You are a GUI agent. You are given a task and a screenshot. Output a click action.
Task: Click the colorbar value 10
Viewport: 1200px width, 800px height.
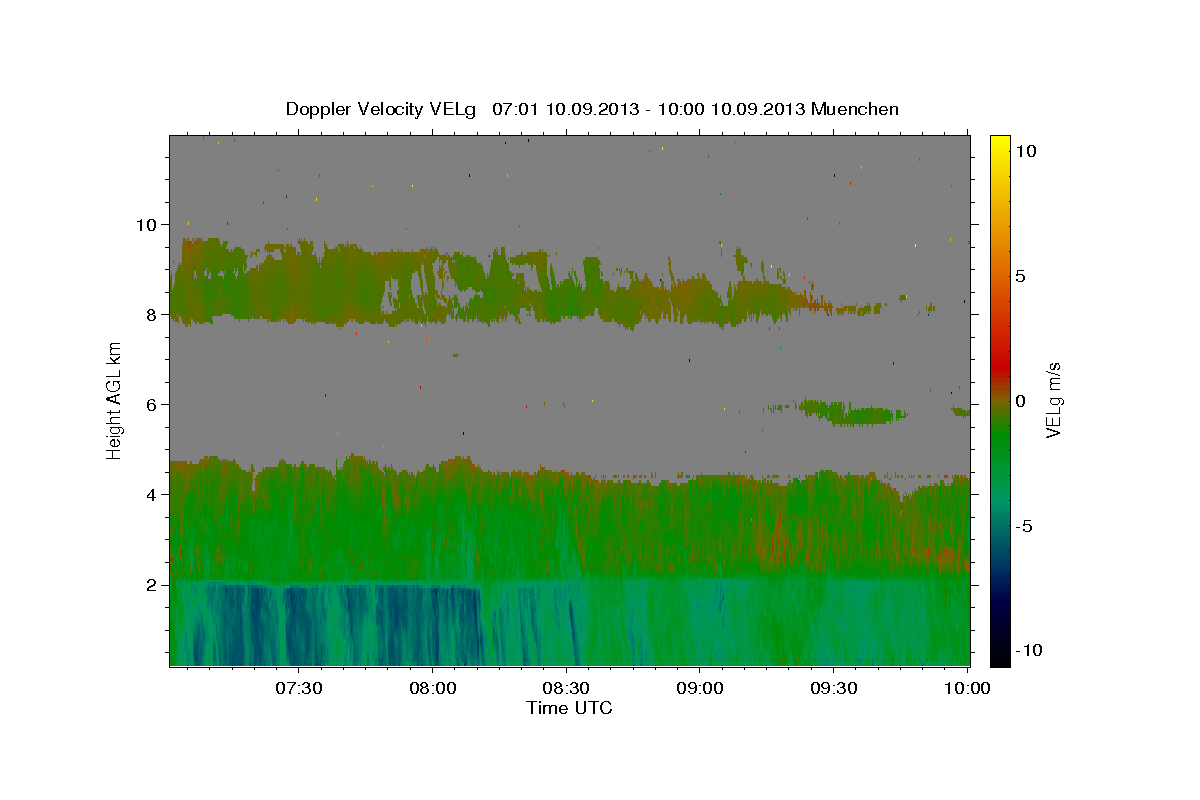[x=1026, y=151]
